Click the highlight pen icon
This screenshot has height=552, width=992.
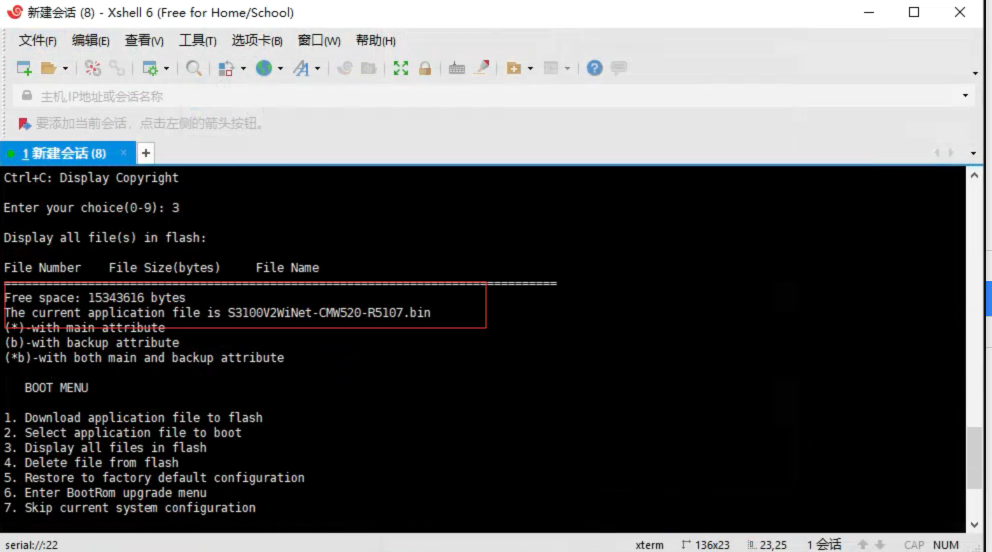pos(482,68)
